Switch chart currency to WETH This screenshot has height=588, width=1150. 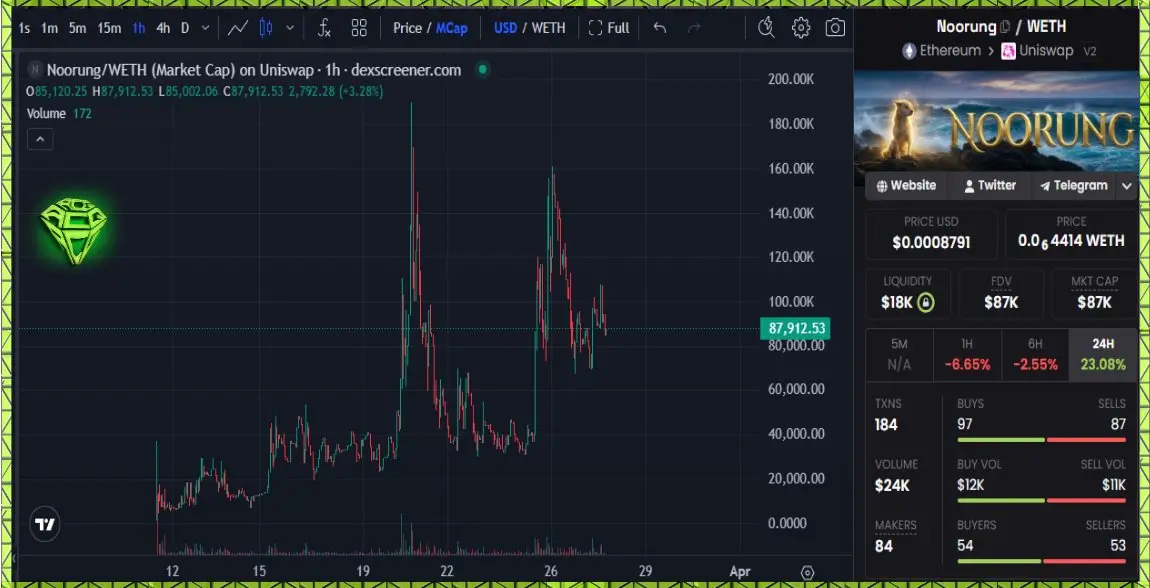549,29
